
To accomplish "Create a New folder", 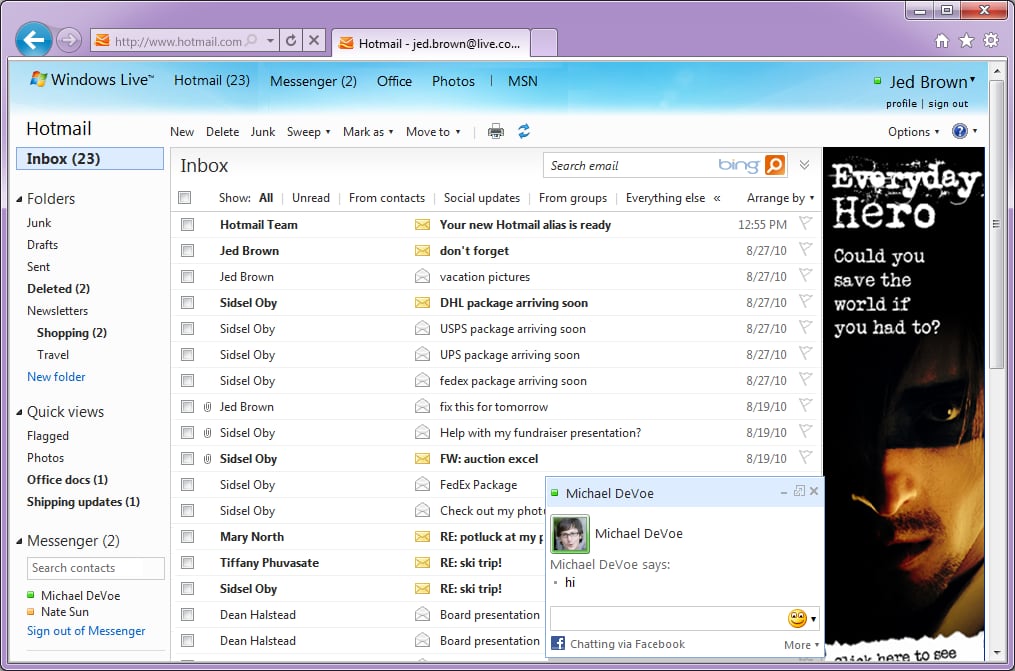I will tap(56, 376).
